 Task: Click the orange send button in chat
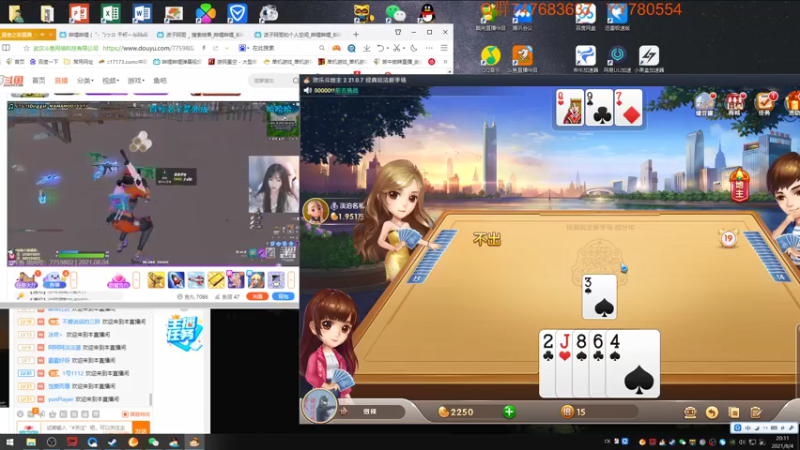[140, 428]
